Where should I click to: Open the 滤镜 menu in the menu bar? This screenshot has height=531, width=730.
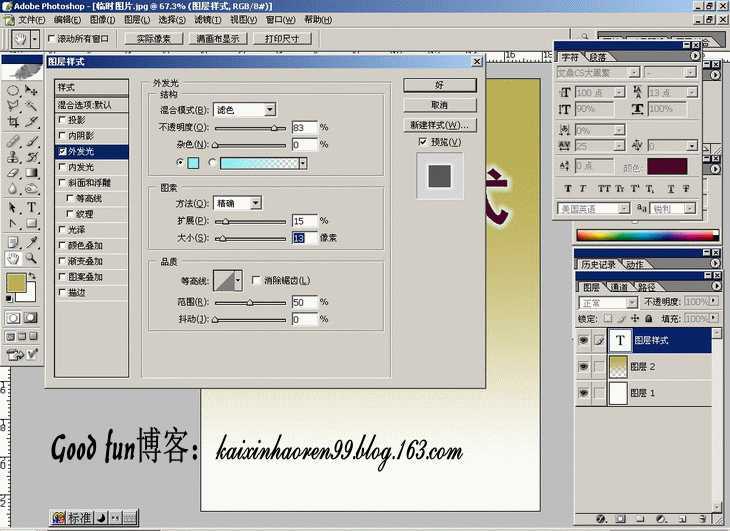point(208,19)
